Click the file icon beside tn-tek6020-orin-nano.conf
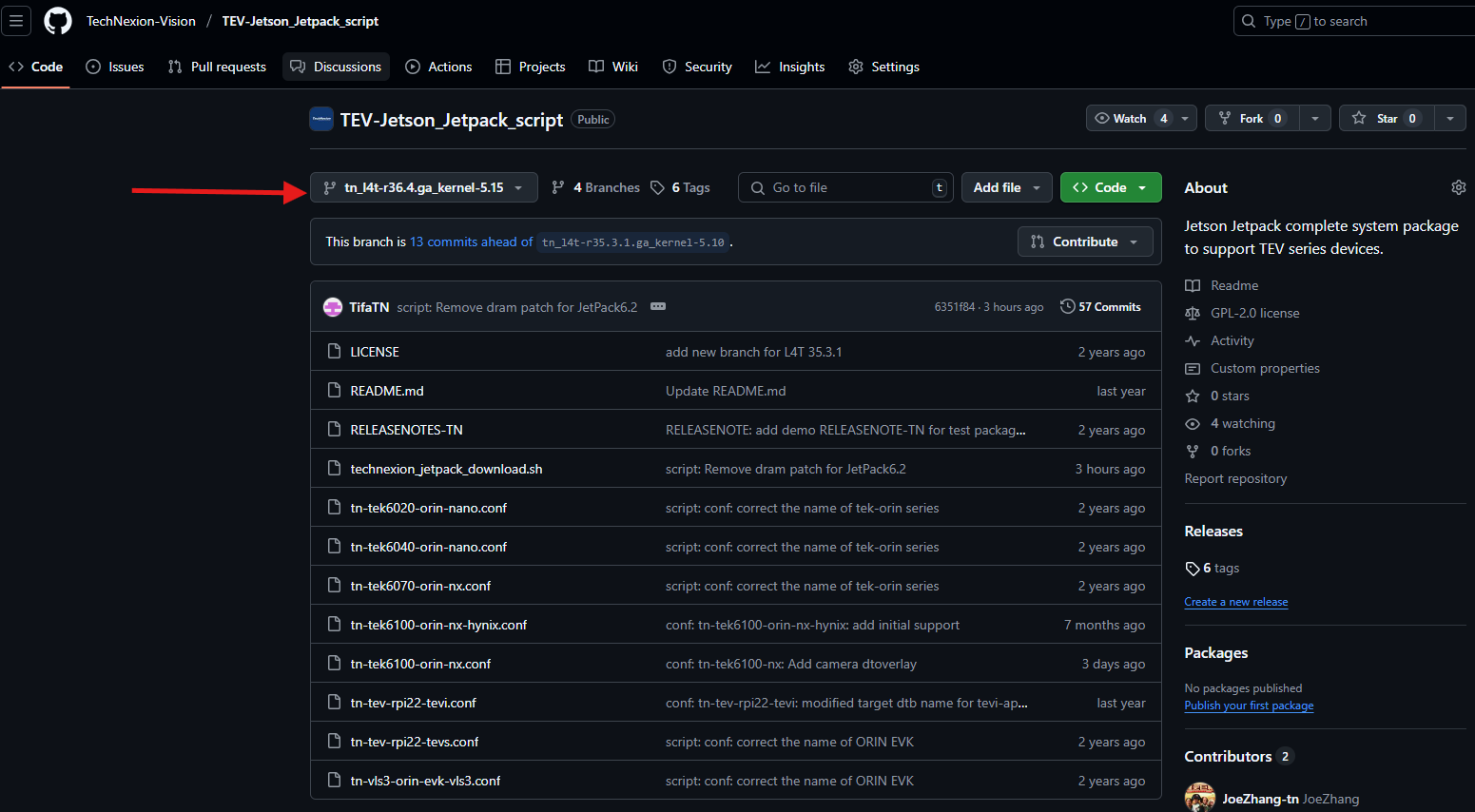The height and width of the screenshot is (812, 1475). tap(334, 507)
